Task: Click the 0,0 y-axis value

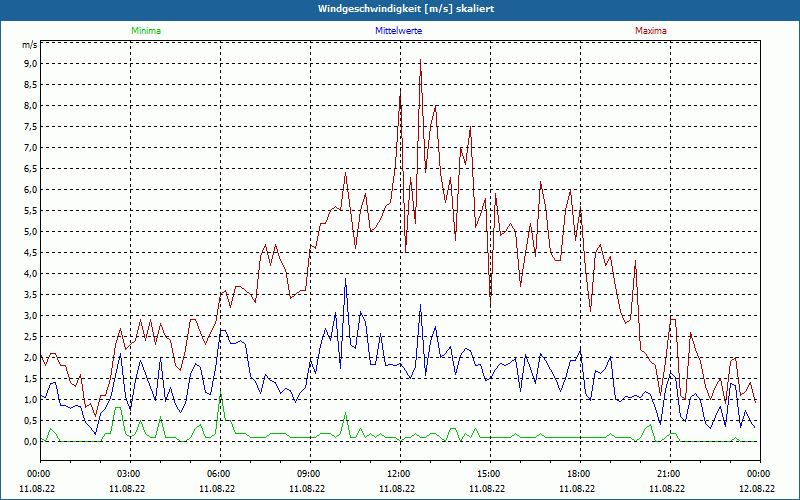Action: click(30, 441)
